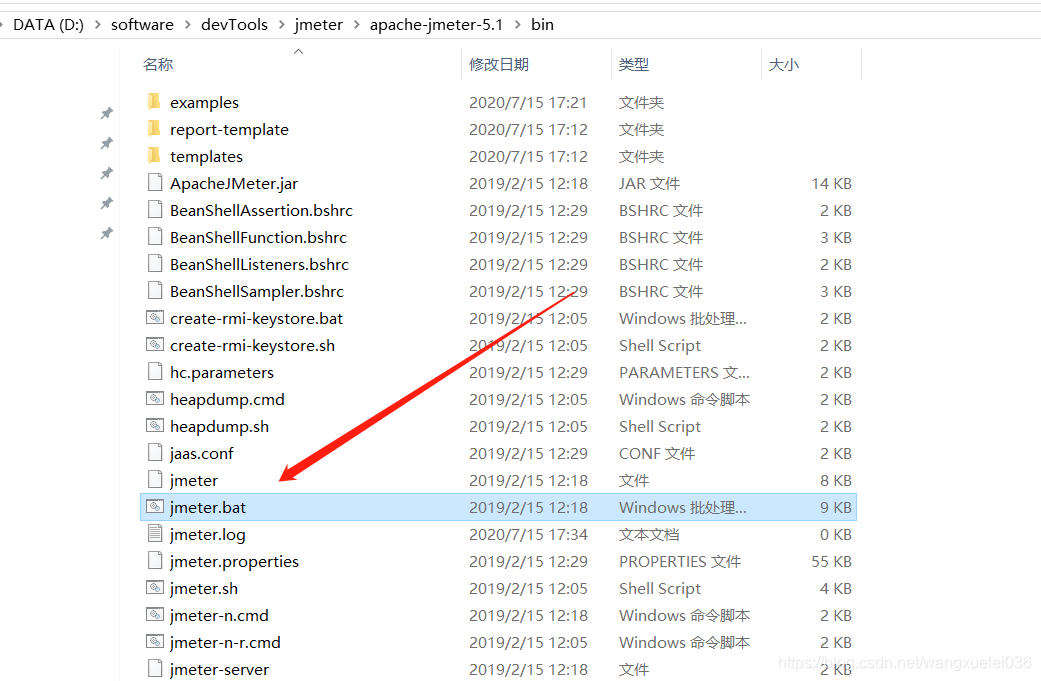Select the folder name report-template

[x=229, y=129]
